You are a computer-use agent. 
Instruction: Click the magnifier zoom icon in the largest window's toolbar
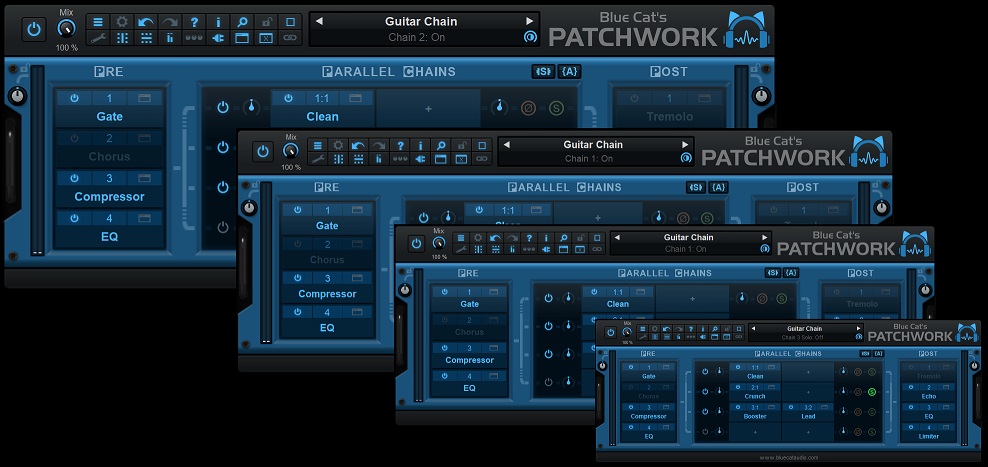[242, 21]
